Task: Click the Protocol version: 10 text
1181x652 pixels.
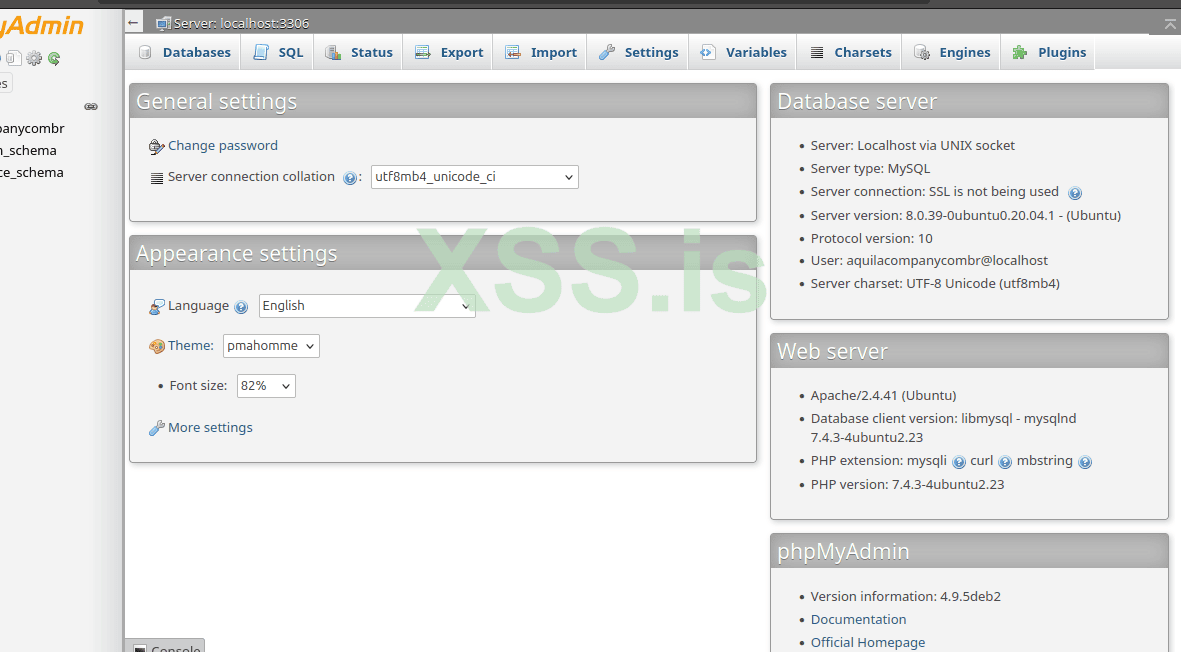Action: pyautogui.click(x=871, y=238)
